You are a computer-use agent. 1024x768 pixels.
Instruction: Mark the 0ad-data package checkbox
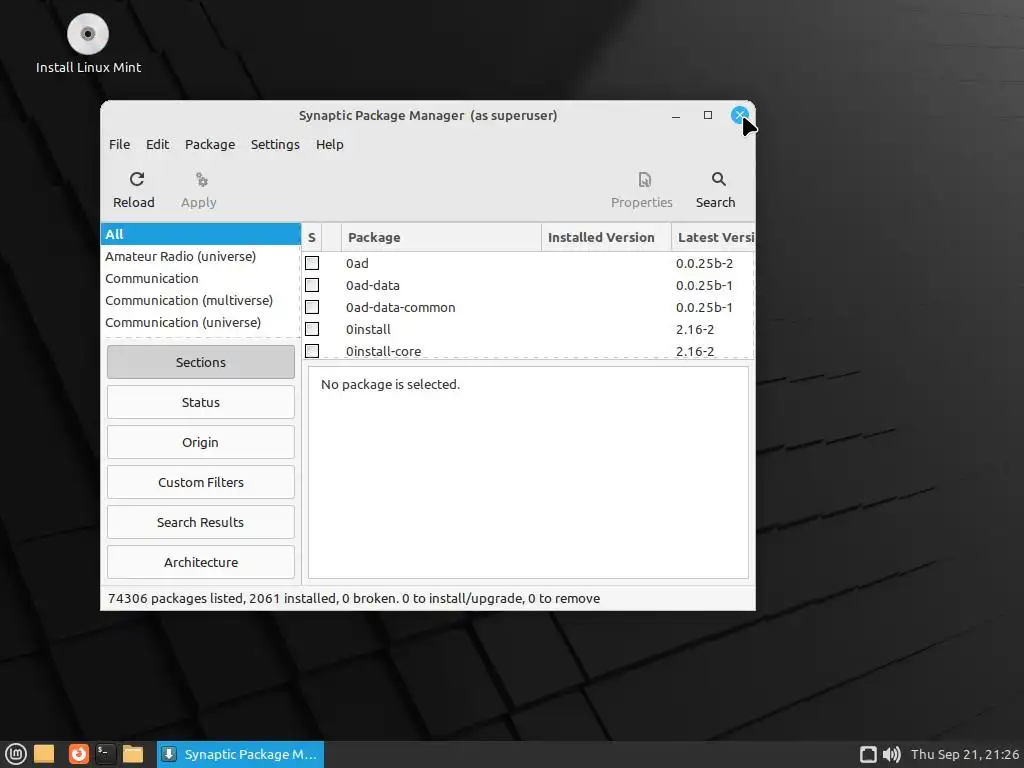312,285
